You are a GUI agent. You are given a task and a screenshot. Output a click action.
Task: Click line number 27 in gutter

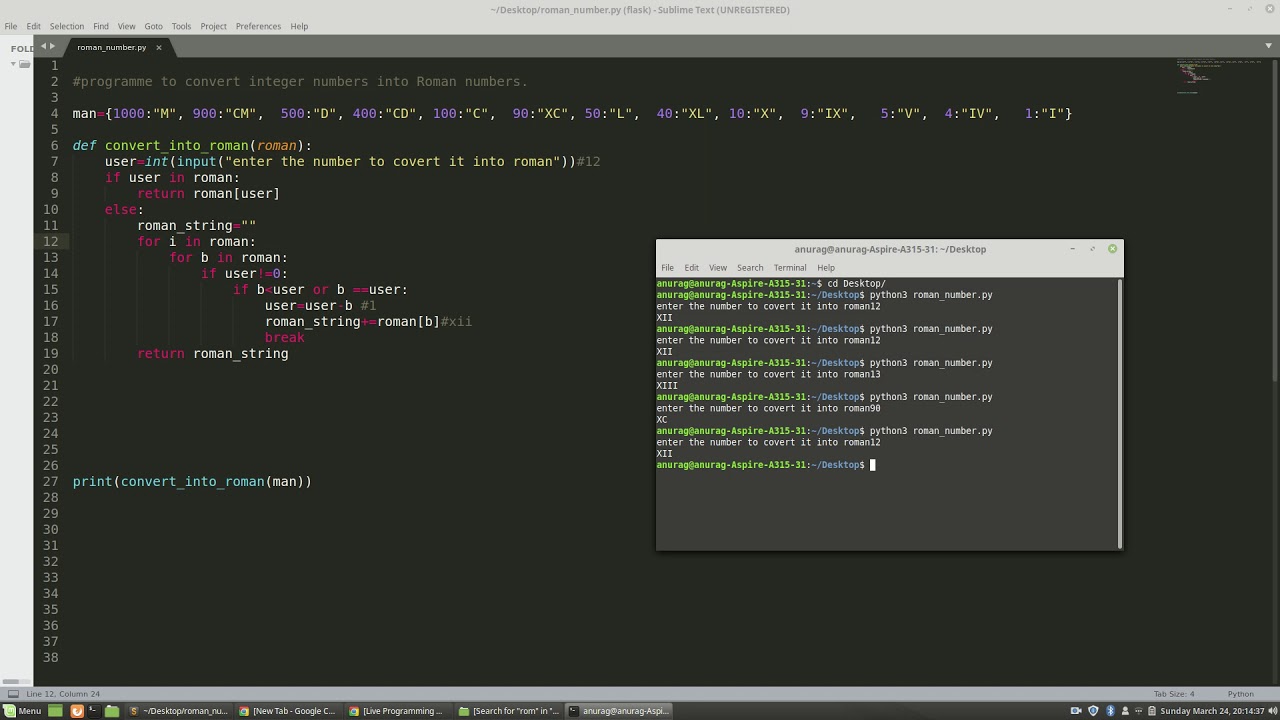[x=50, y=481]
